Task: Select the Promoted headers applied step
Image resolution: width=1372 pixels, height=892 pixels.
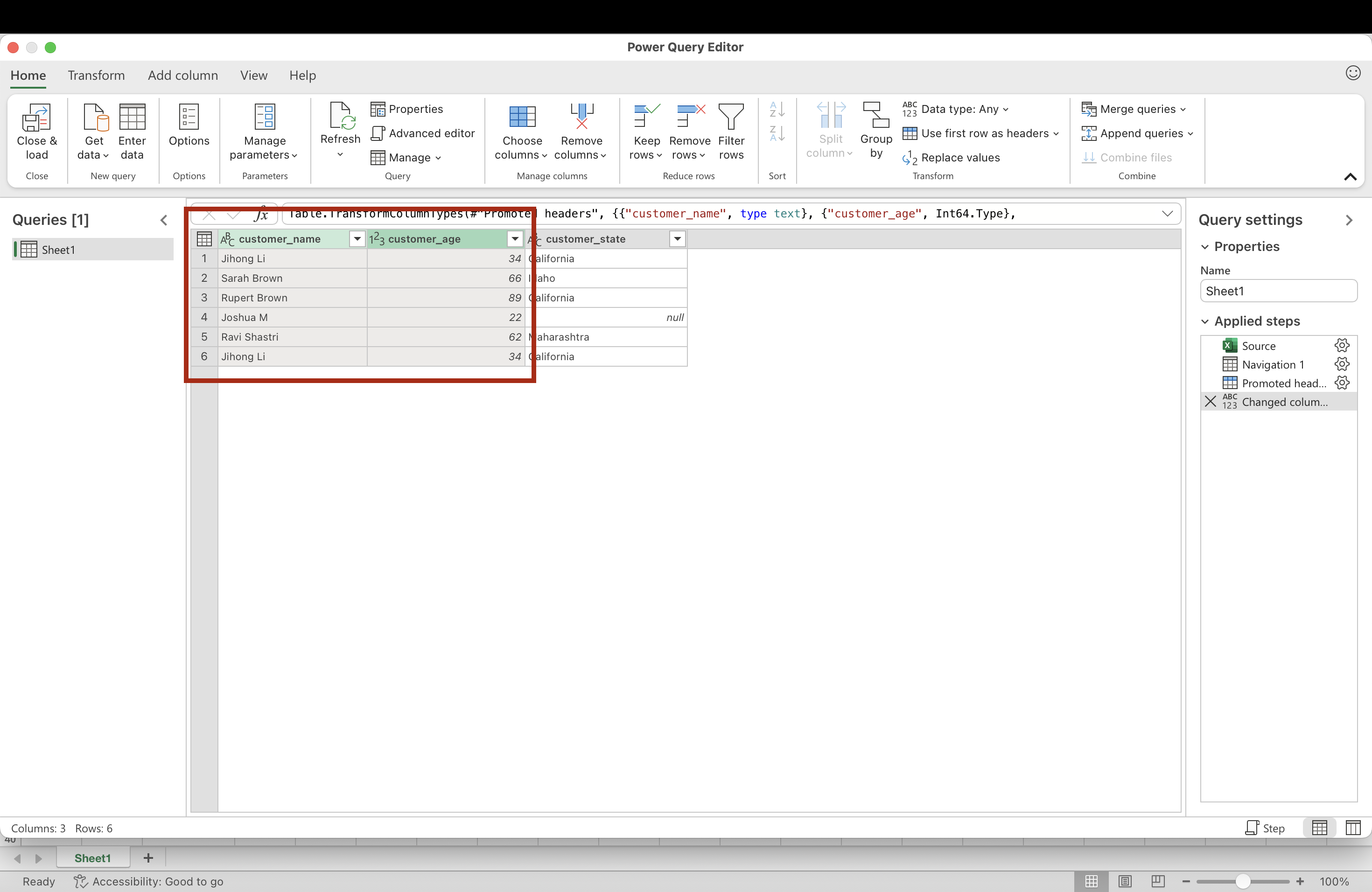Action: pos(1284,383)
